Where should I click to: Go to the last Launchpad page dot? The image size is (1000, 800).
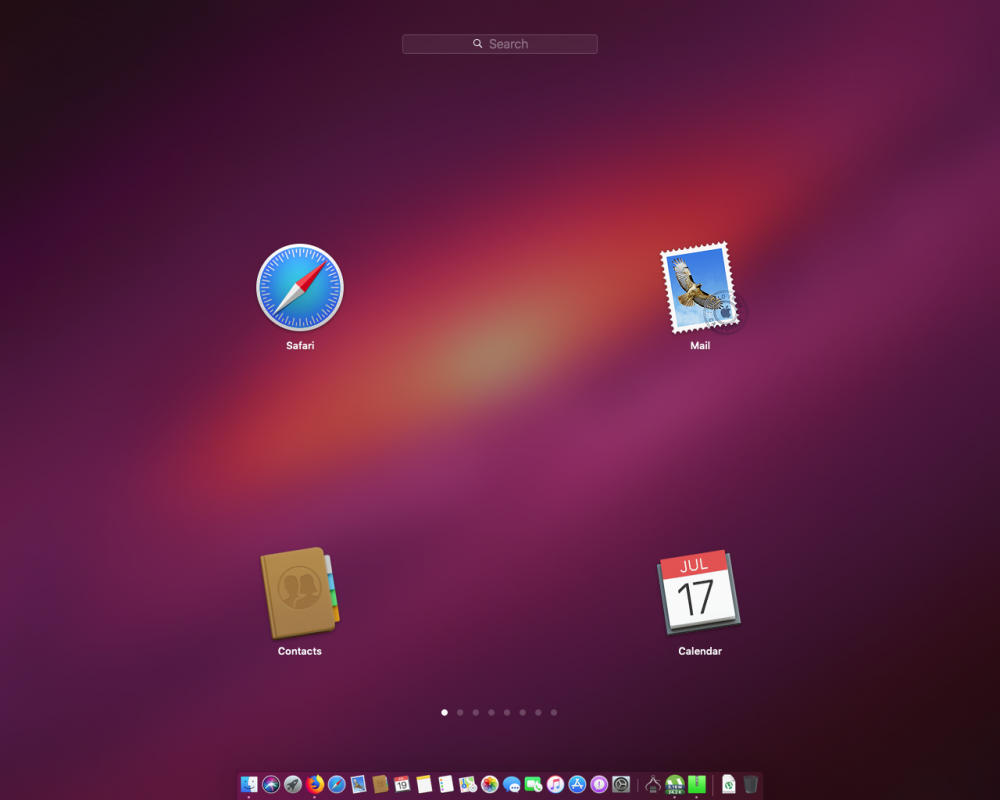click(554, 713)
